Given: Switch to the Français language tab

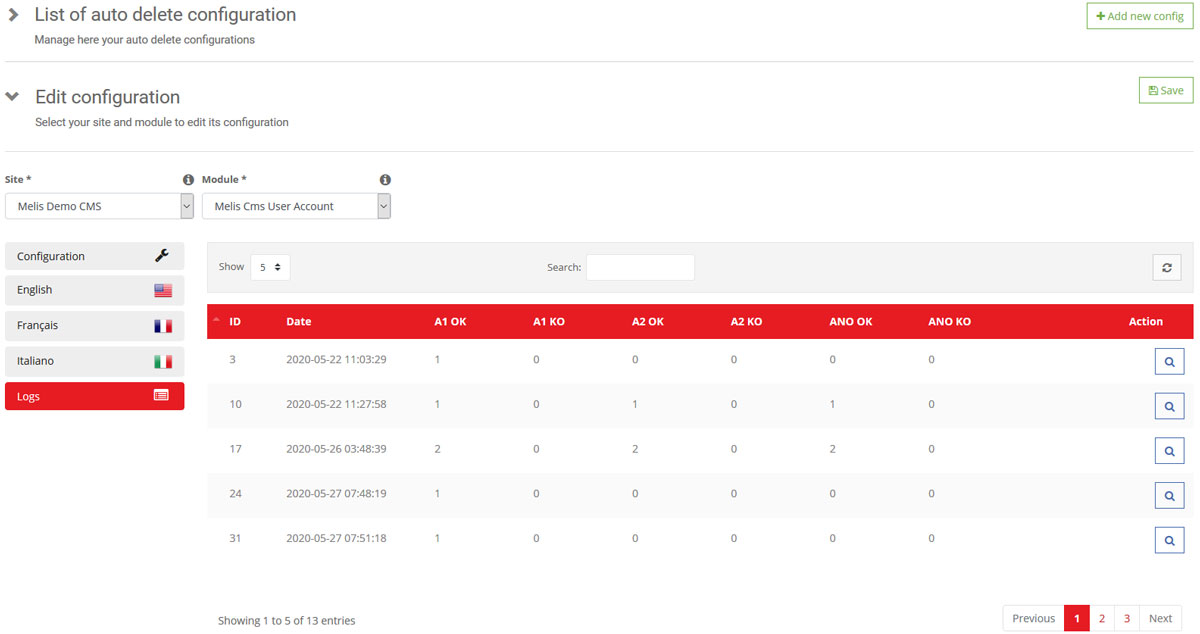Looking at the screenshot, I should (x=94, y=325).
